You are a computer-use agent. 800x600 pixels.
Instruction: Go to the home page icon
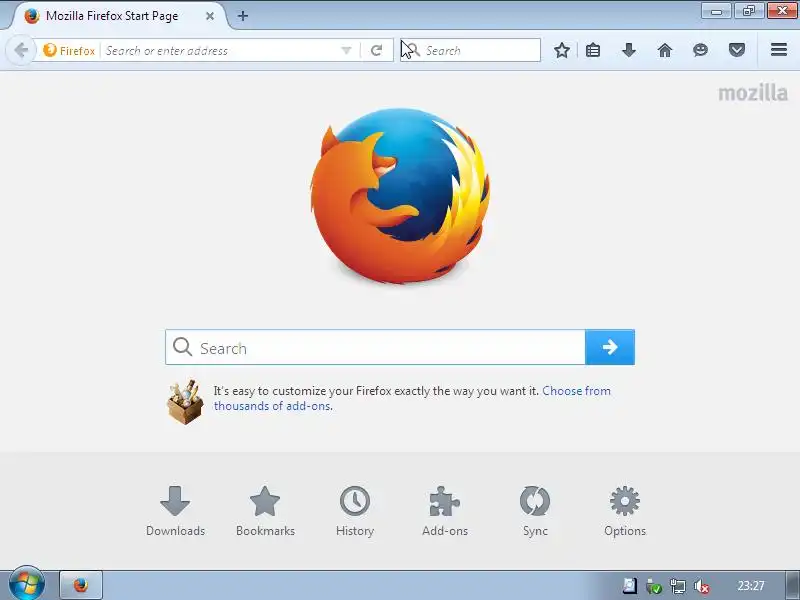tap(665, 51)
